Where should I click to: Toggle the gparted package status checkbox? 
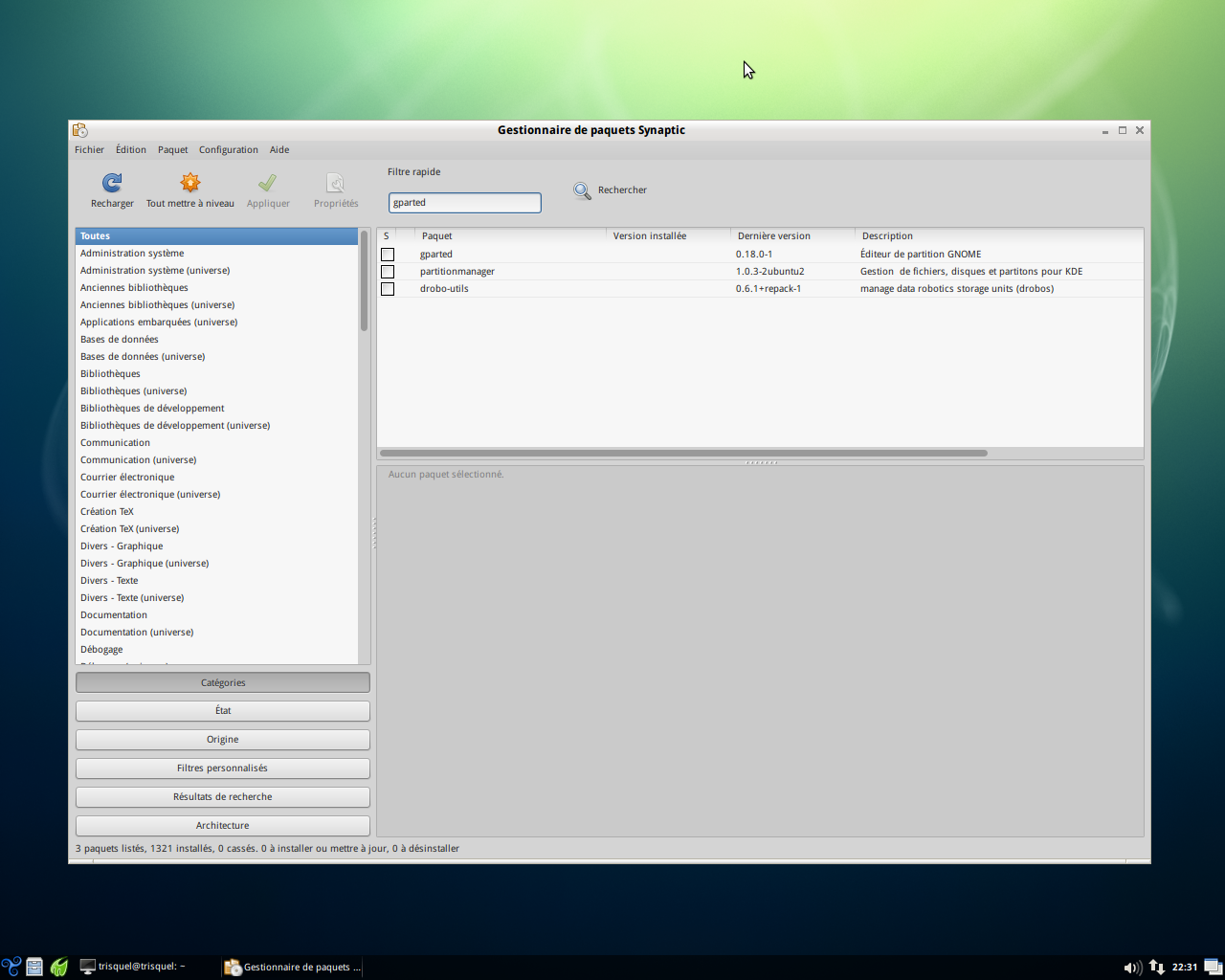tap(388, 255)
